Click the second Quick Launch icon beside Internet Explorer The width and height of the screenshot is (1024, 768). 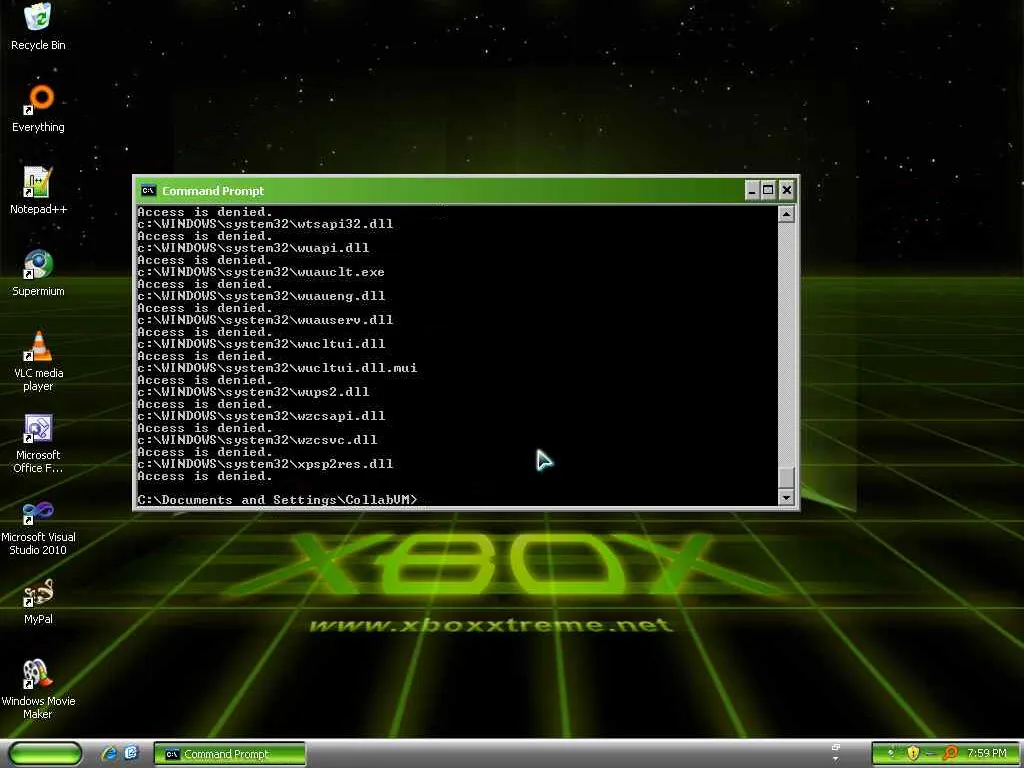point(131,753)
